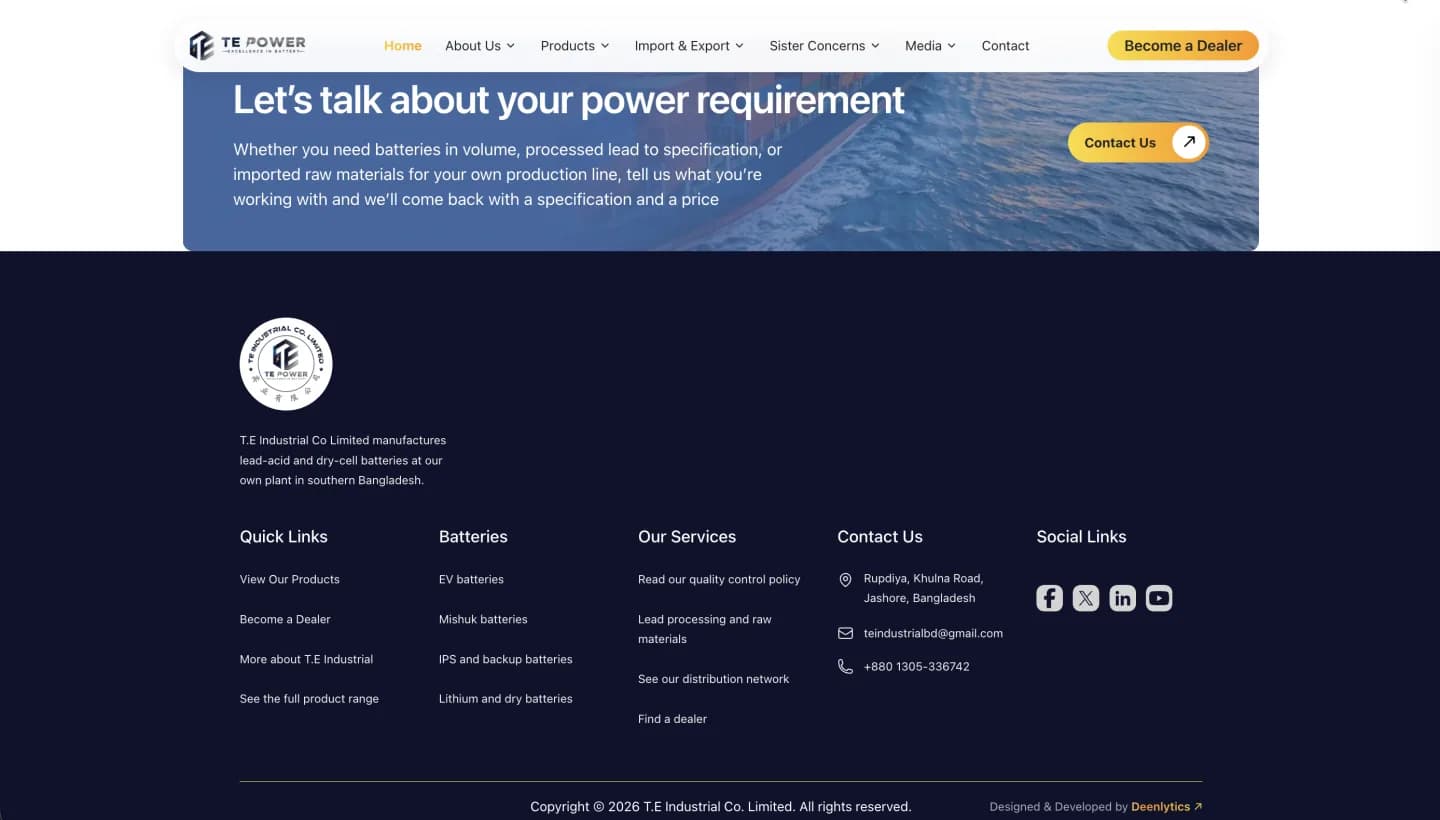Screen dimensions: 1440x820
Task: Go to the Home nav item
Action: pyautogui.click(x=403, y=46)
